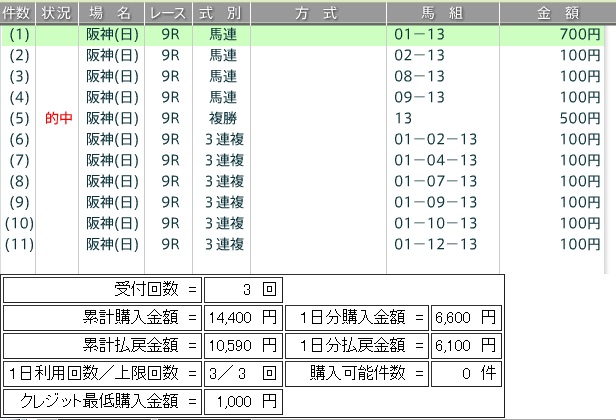Click the 1日利用回数／上限回数 label
This screenshot has height=420, width=616.
[94, 373]
